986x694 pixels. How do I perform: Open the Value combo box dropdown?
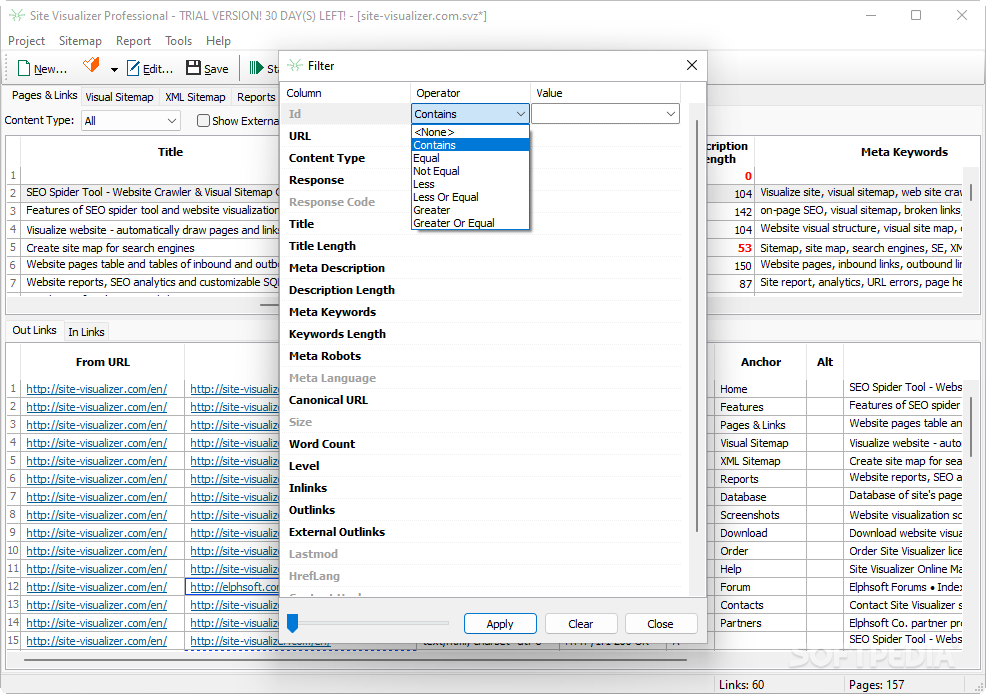tap(671, 114)
